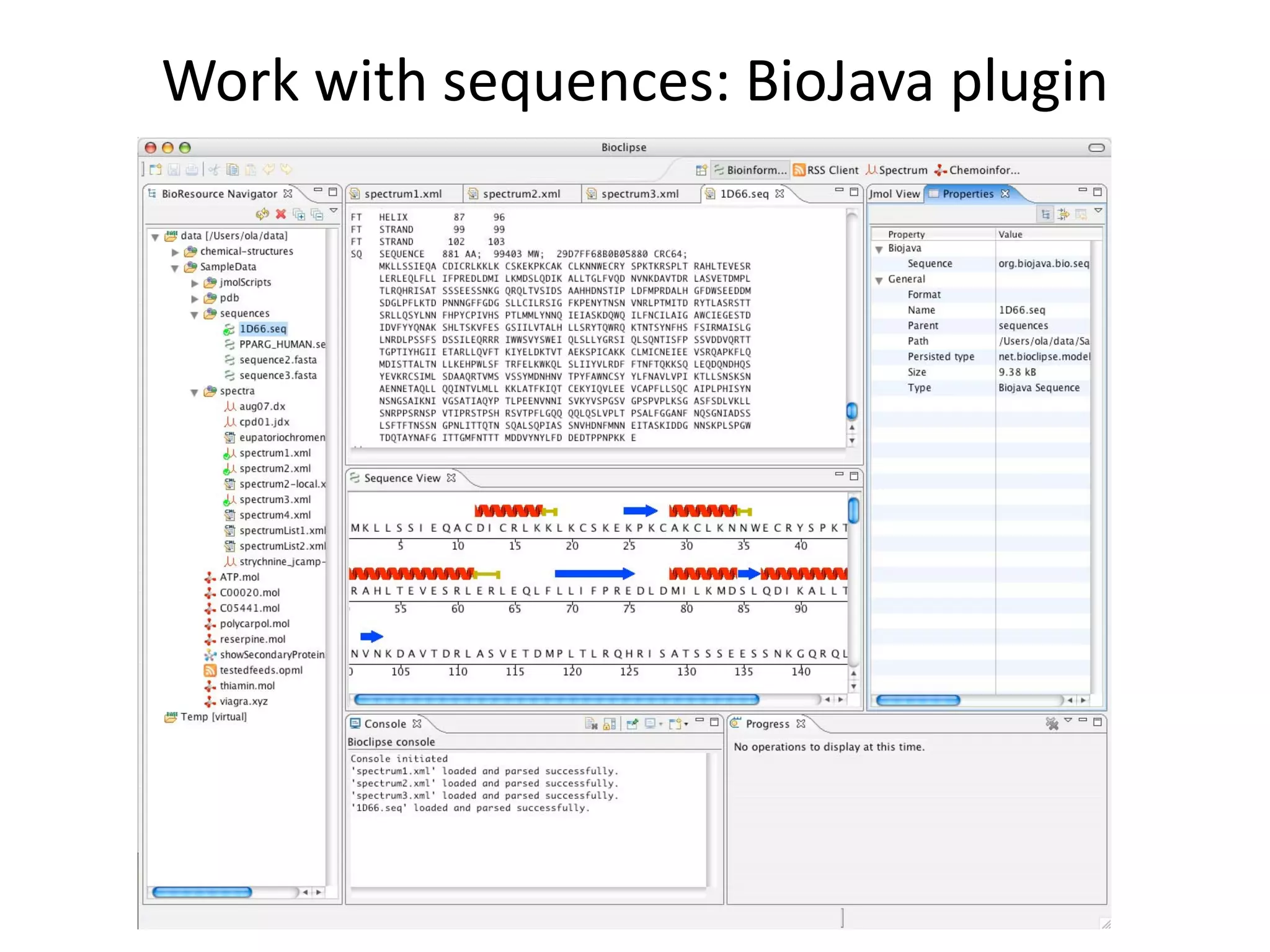1270x952 pixels.
Task: Collapse the spectra folder
Action: point(195,392)
